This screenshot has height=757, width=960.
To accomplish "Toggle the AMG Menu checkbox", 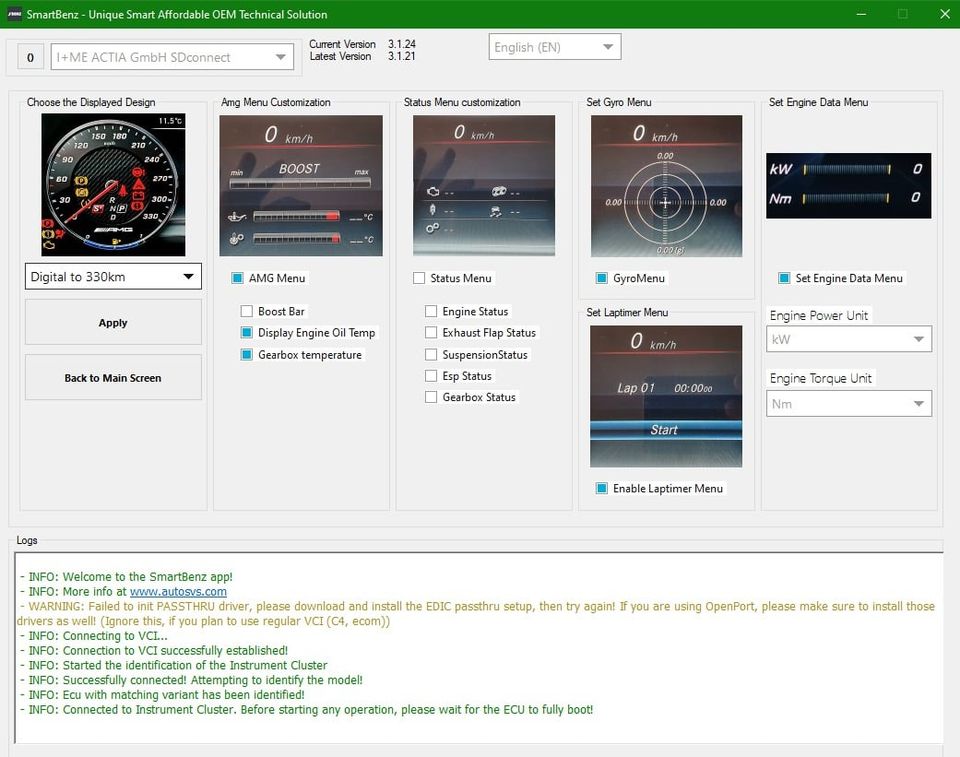I will point(238,278).
